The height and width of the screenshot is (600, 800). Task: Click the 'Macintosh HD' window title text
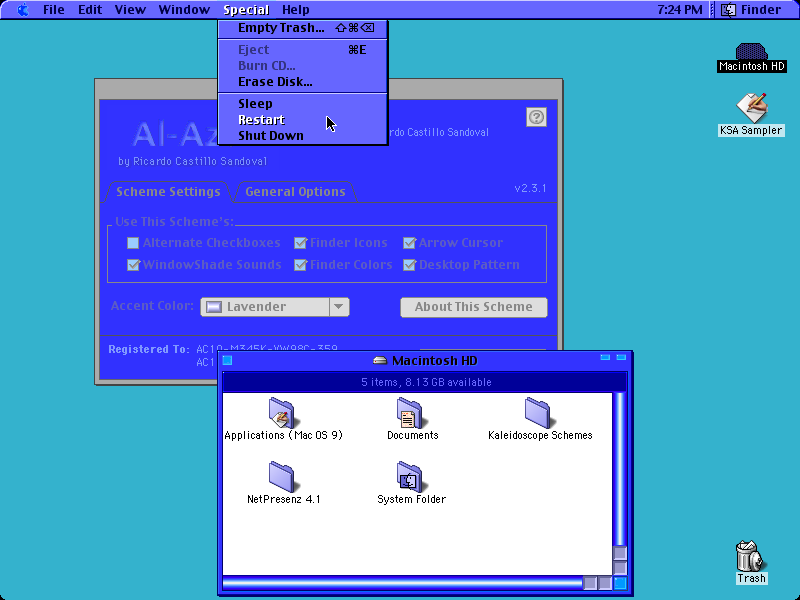coord(434,361)
